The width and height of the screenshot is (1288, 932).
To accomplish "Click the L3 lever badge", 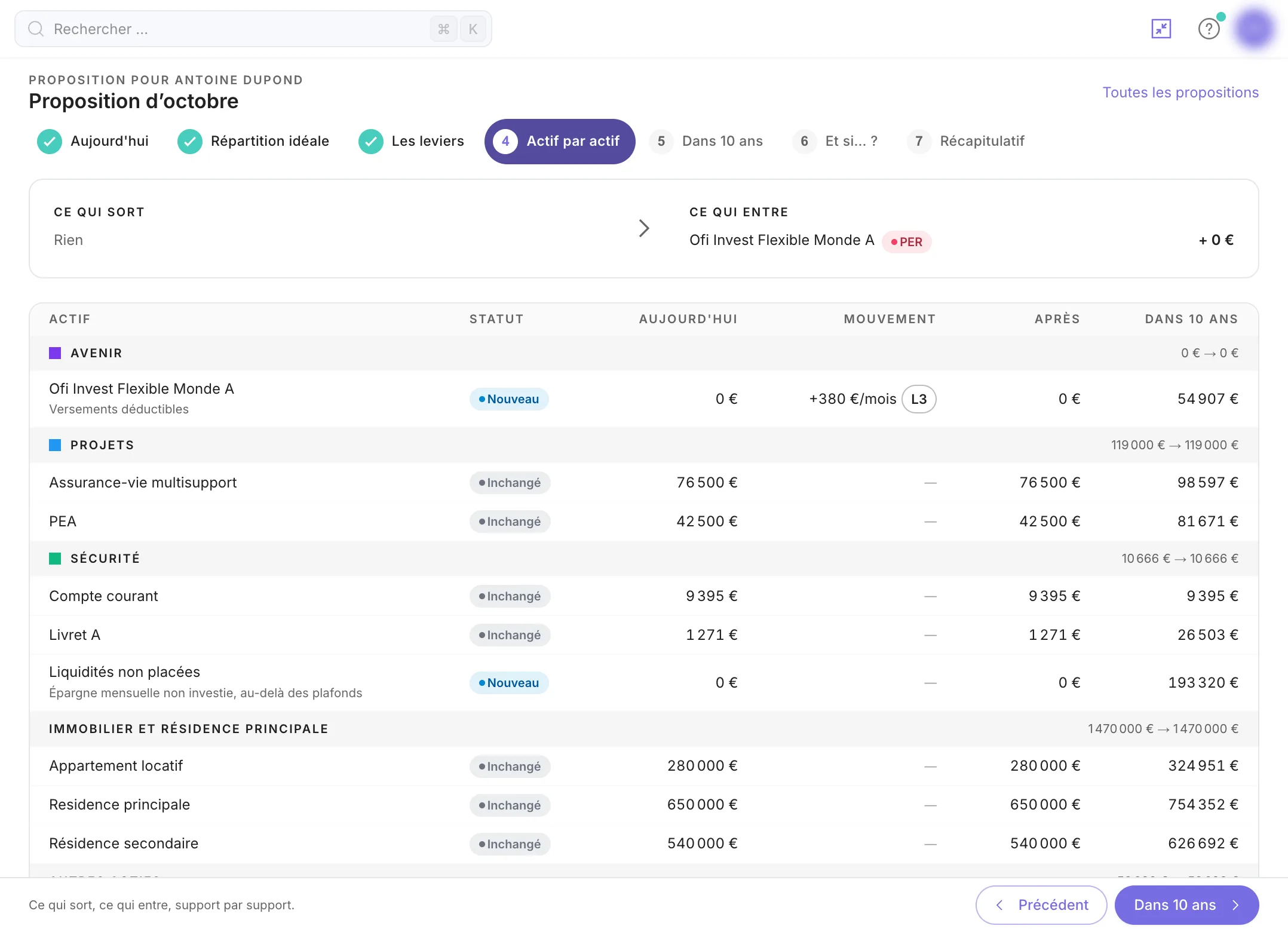I will click(x=919, y=399).
